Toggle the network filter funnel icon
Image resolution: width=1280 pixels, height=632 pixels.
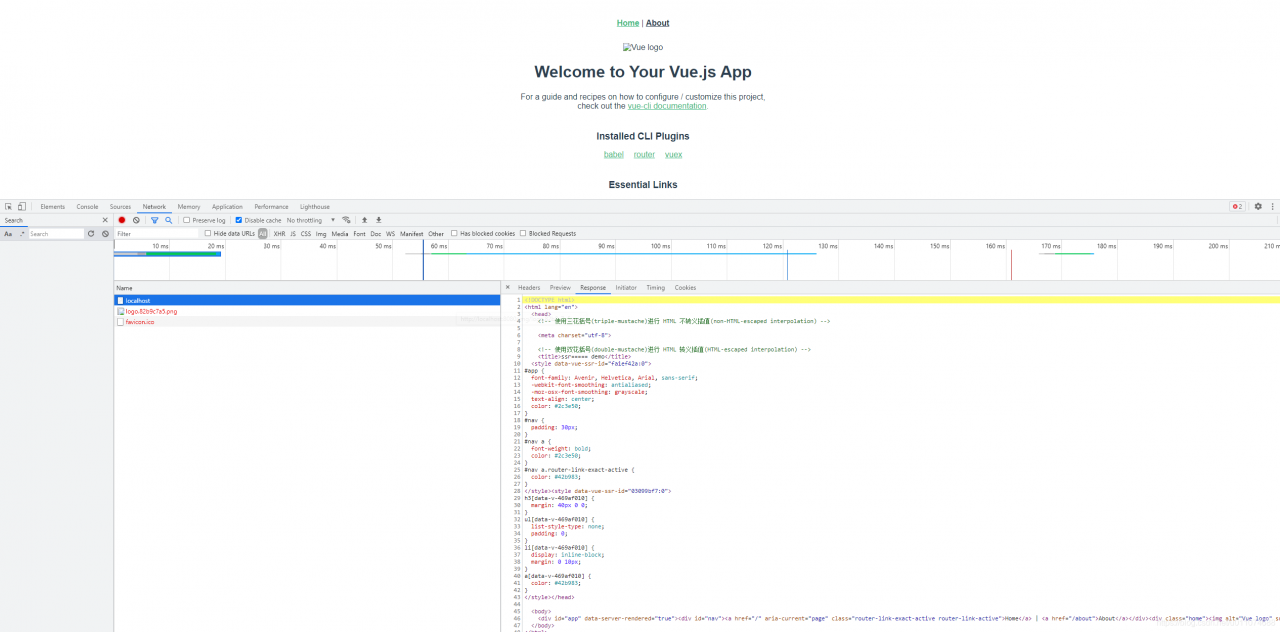tap(154, 220)
